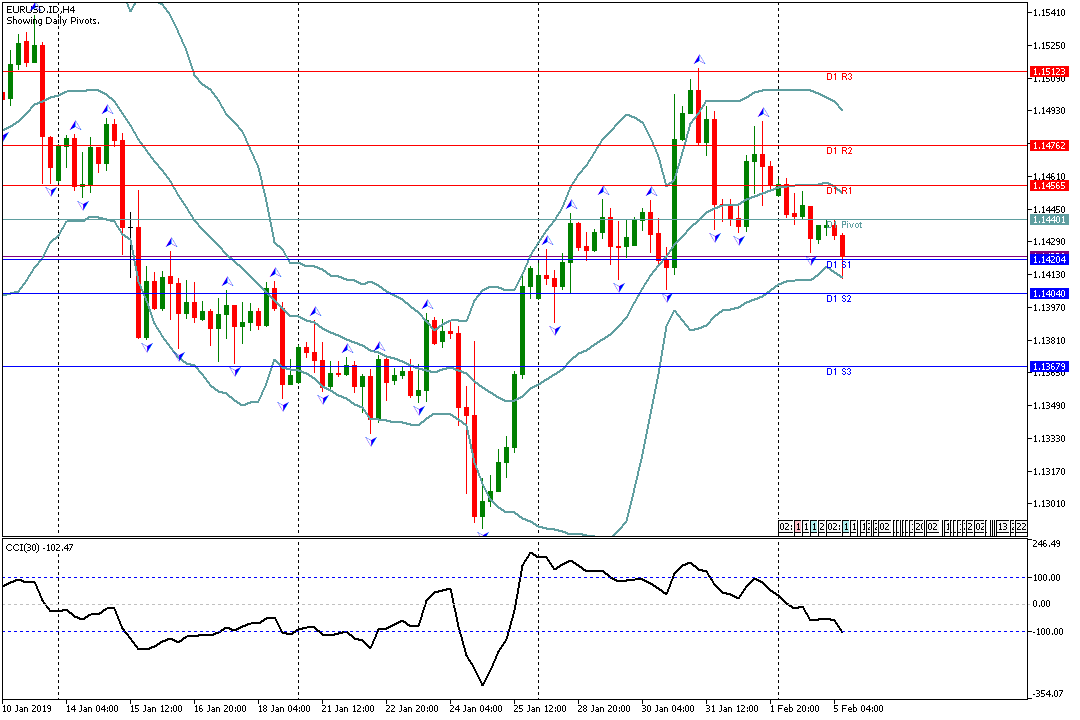Click the D1 S2 support label
The image size is (1080, 720).
pos(838,299)
